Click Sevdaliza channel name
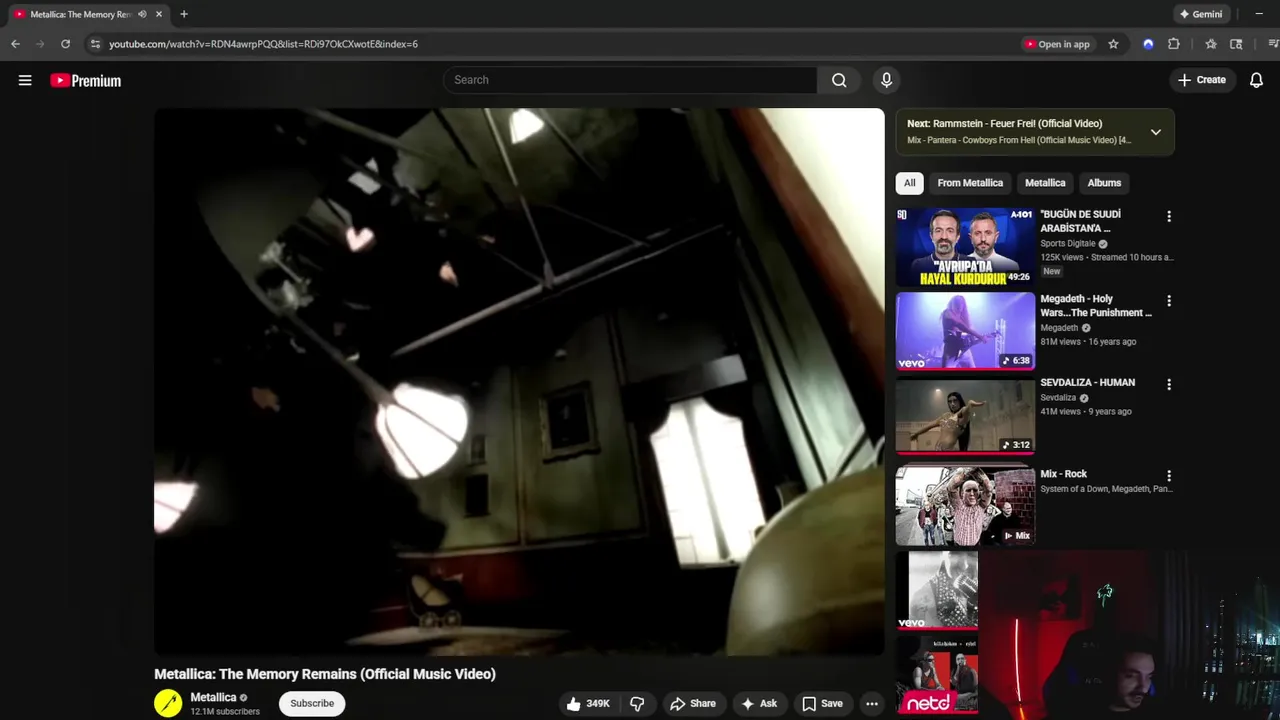The height and width of the screenshot is (720, 1280). pos(1058,398)
